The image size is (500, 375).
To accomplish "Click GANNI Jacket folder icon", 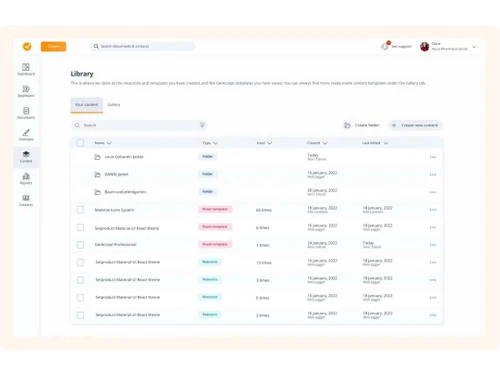I will 97,174.
